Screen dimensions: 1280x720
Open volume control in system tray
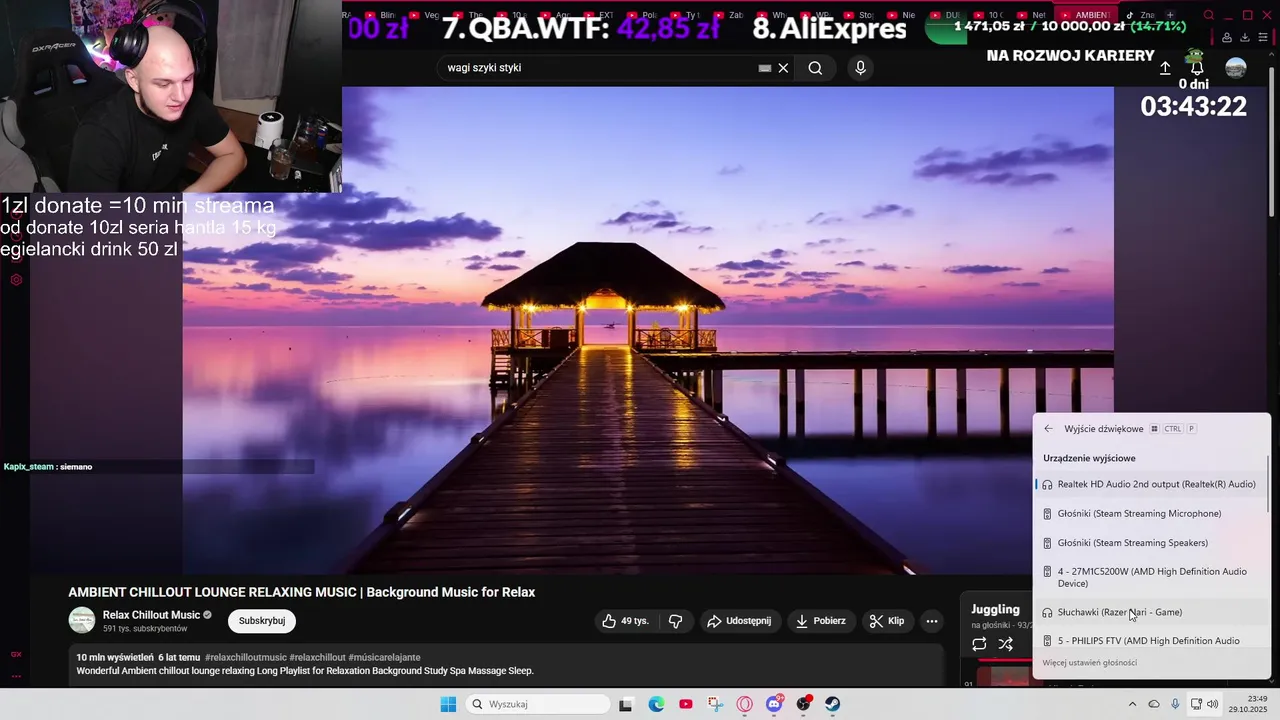(x=1213, y=704)
